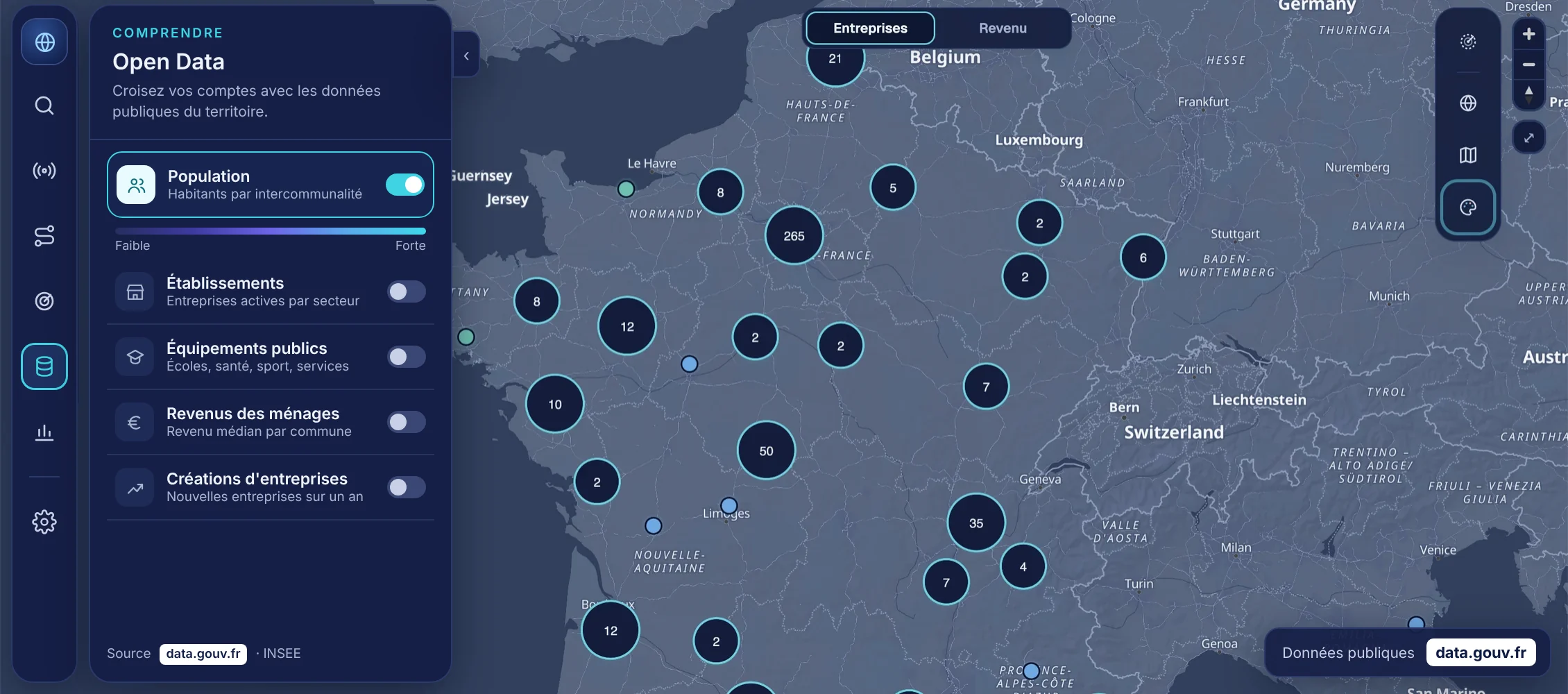Zoom out on the map
Image resolution: width=1568 pixels, height=694 pixels.
pos(1528,65)
